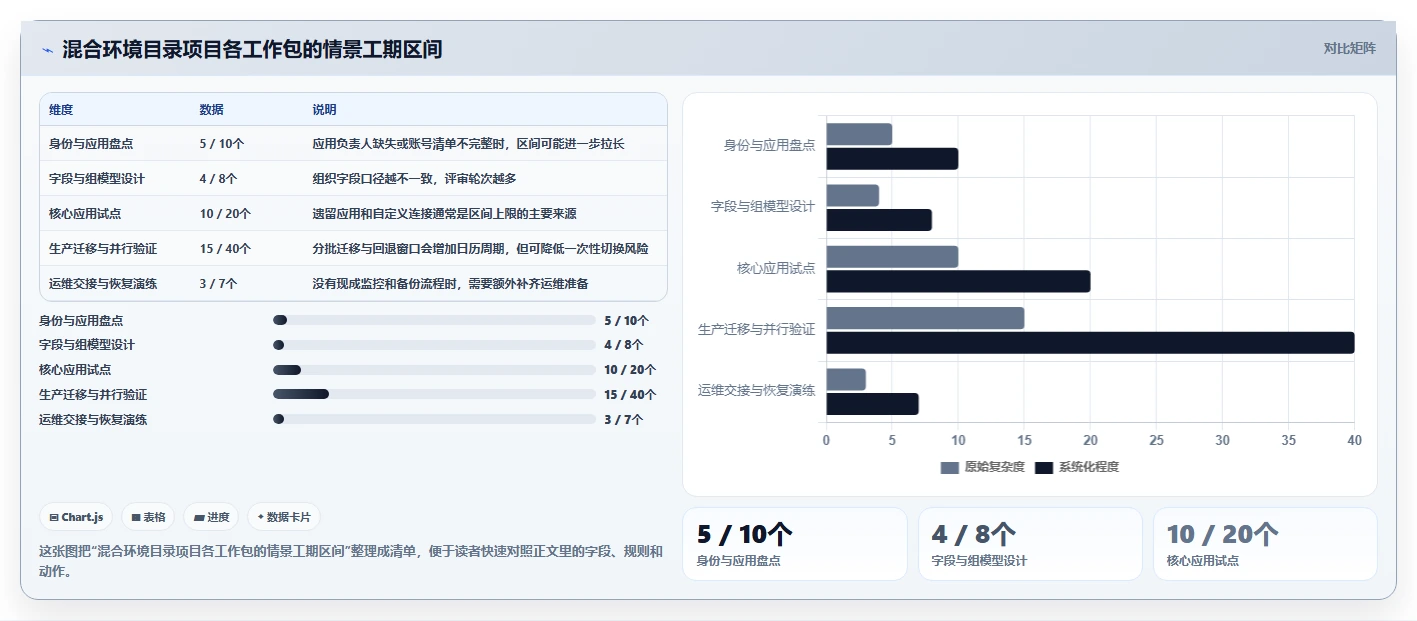Click the note 组织字段口径越不一致，评审轮次越多

[414, 179]
